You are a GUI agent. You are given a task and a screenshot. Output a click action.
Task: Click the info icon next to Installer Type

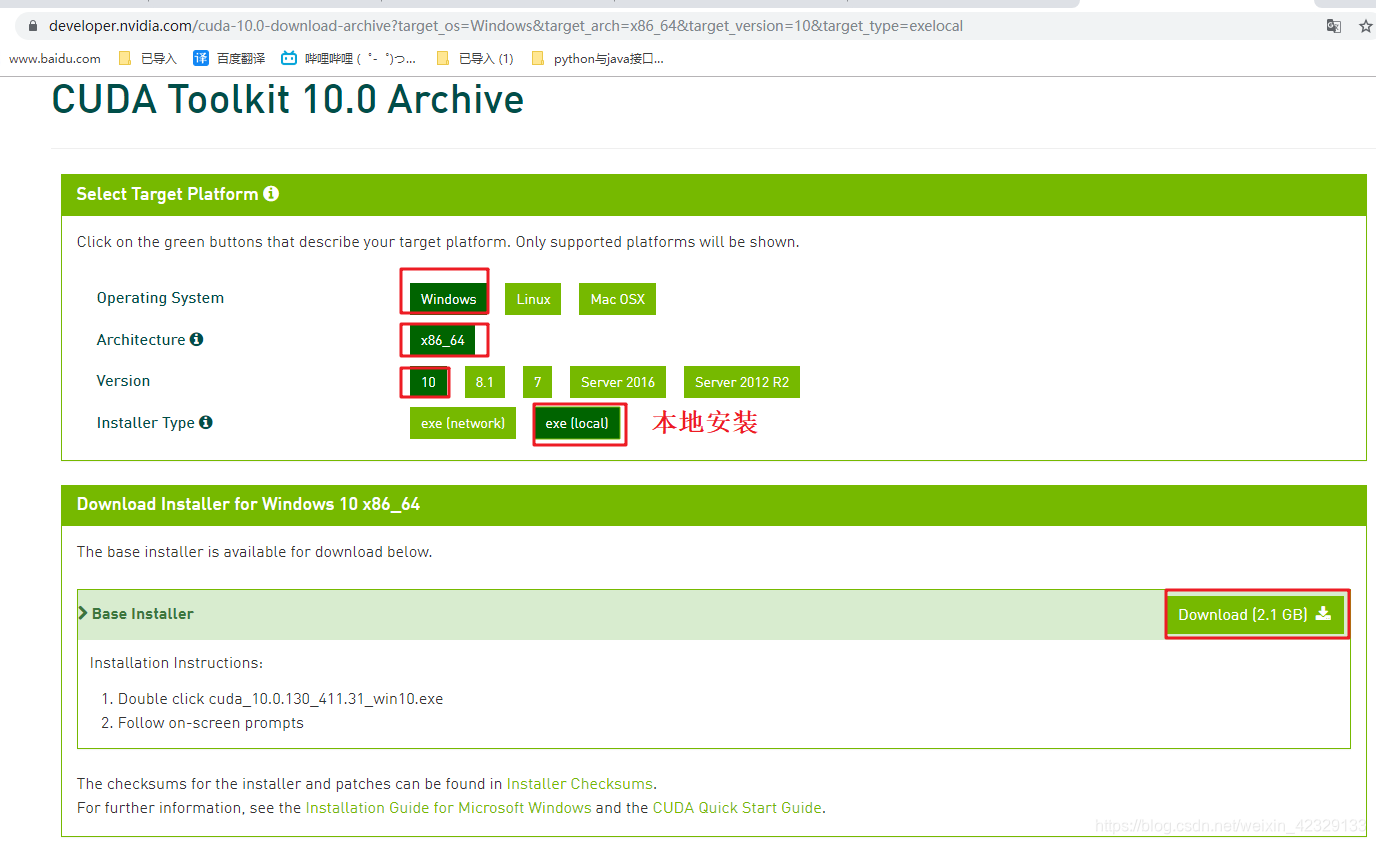[x=206, y=422]
